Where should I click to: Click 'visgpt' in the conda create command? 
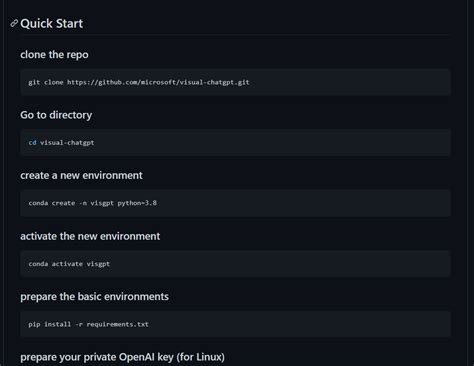102,203
